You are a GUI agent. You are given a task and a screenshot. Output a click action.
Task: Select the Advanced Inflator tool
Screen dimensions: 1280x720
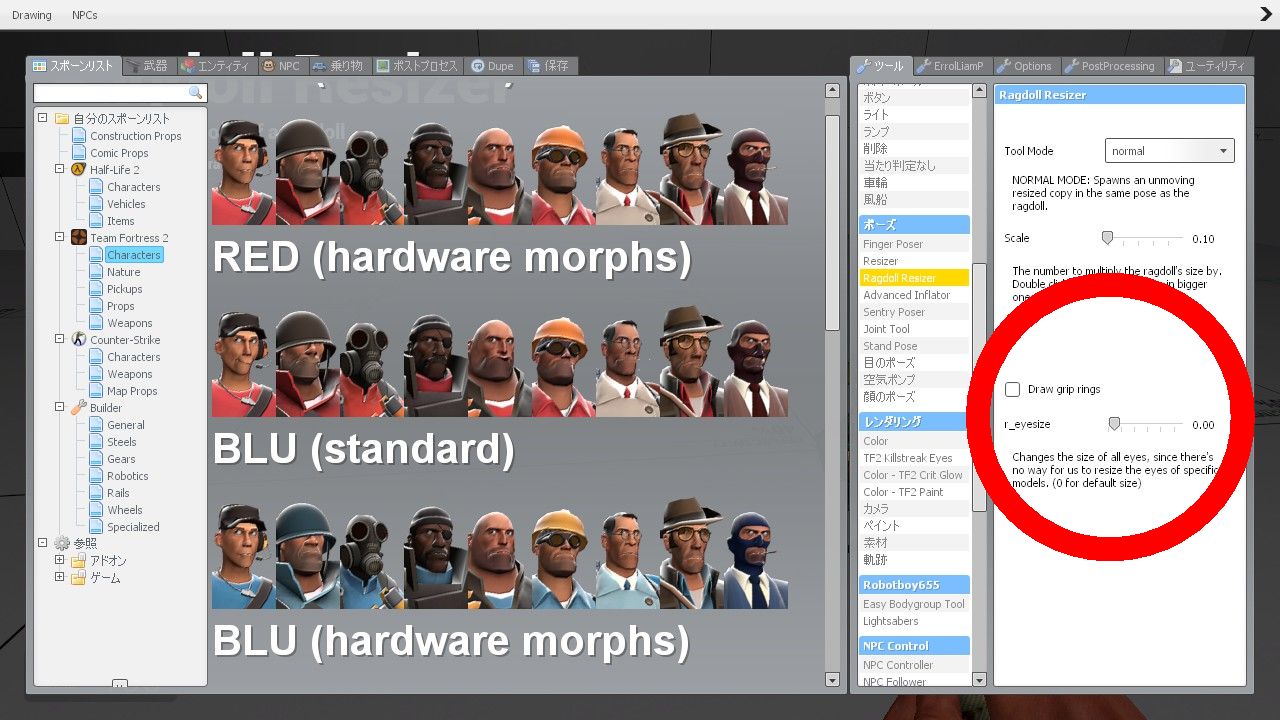(x=915, y=295)
